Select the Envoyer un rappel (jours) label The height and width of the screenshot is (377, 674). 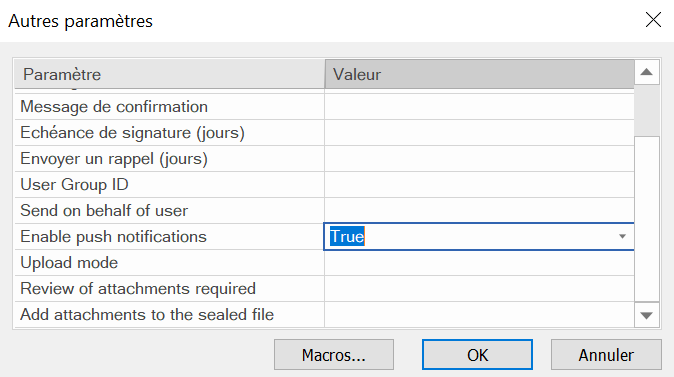coord(114,159)
